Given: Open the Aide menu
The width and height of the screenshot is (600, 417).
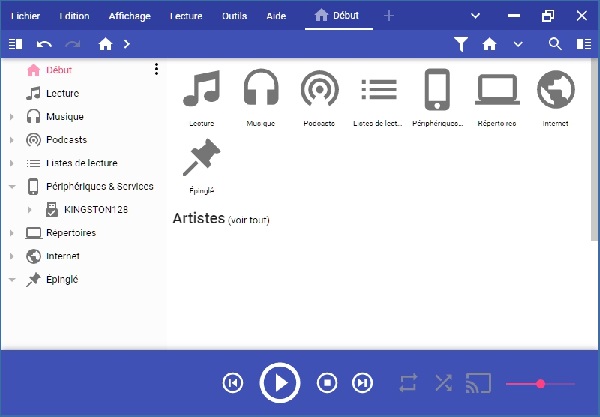Looking at the screenshot, I should 276,16.
